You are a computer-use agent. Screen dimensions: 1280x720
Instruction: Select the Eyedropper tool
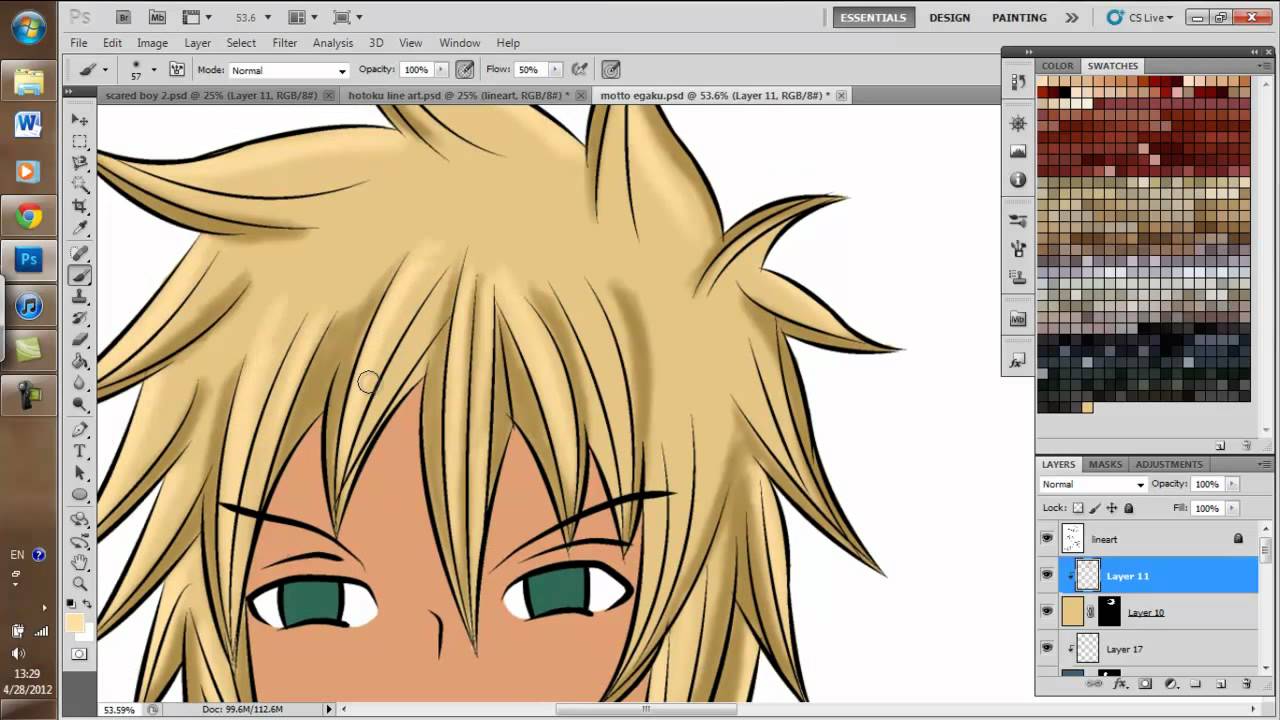(x=80, y=228)
